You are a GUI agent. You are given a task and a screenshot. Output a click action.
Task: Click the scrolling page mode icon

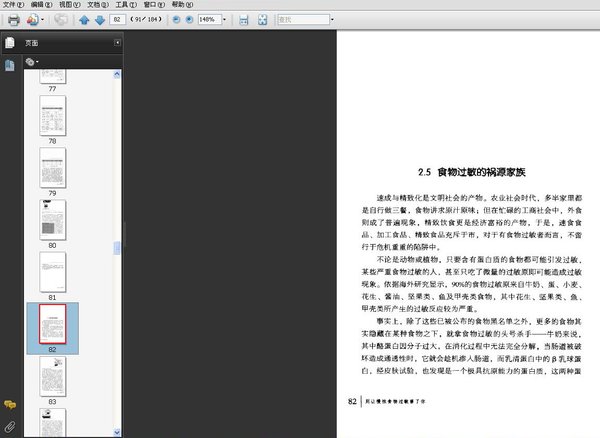pyautogui.click(x=244, y=20)
